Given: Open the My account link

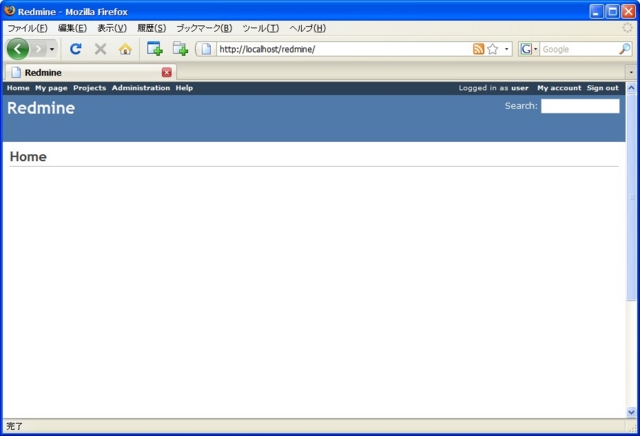Looking at the screenshot, I should [559, 88].
